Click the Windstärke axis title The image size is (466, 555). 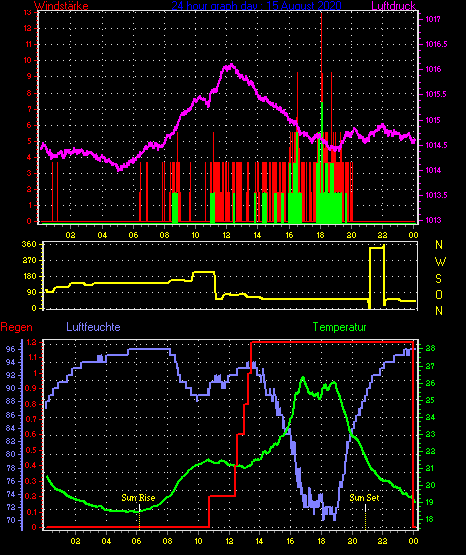click(x=61, y=6)
